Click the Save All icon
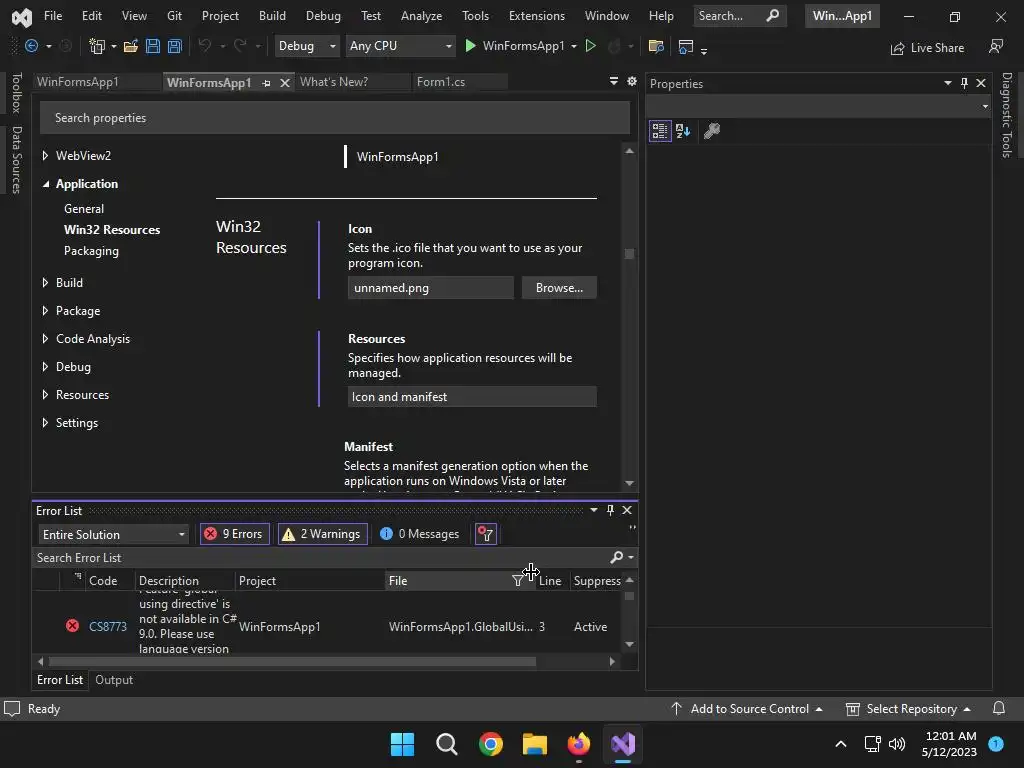The width and height of the screenshot is (1024, 768). tap(174, 46)
